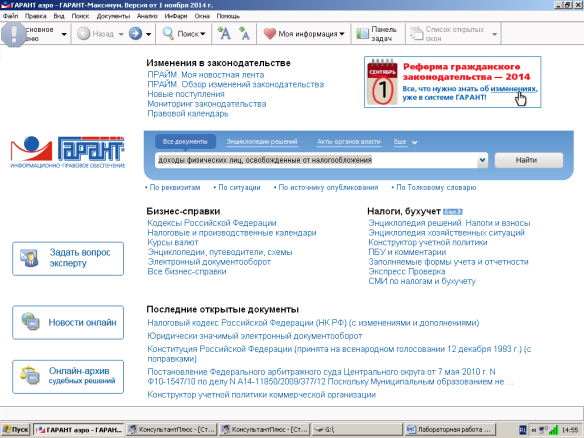Open Все бизнес-справки link
Image resolution: width=584 pixels, height=438 pixels.
[187, 272]
